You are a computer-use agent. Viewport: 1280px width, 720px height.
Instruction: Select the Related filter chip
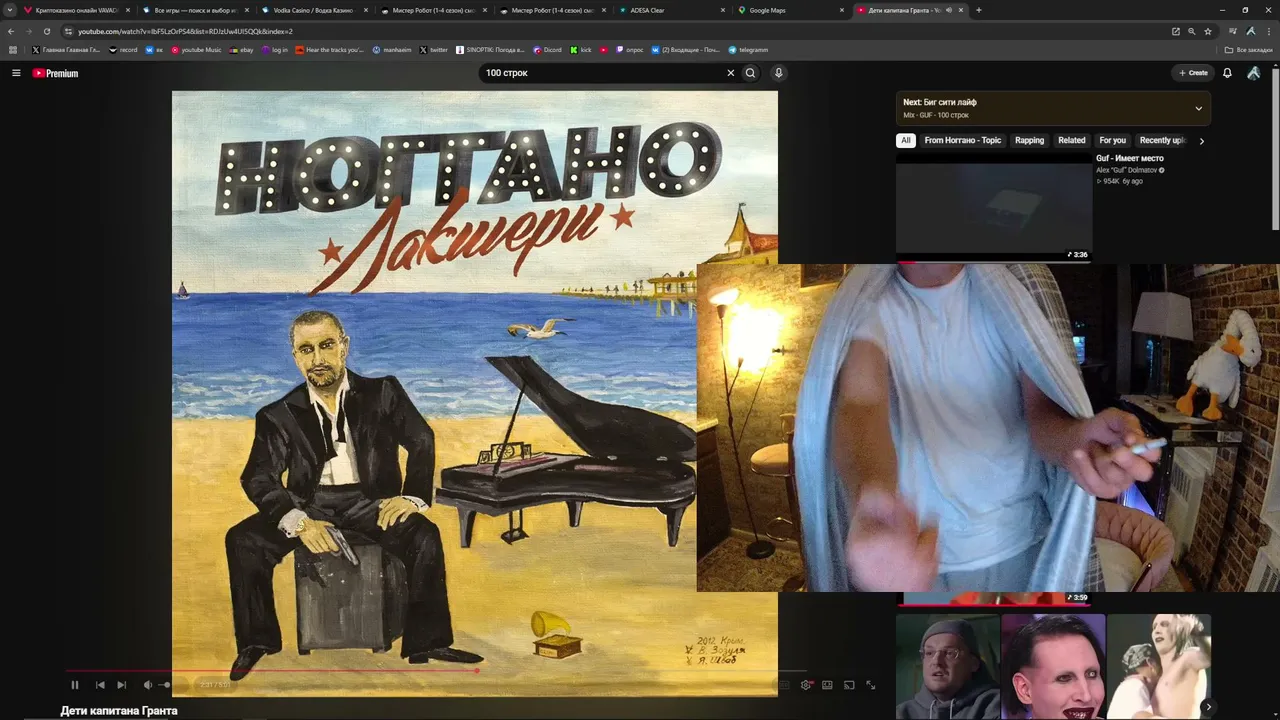(x=1071, y=141)
